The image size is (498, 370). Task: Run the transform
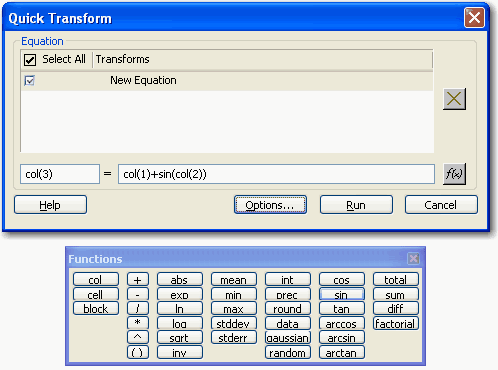tap(356, 205)
